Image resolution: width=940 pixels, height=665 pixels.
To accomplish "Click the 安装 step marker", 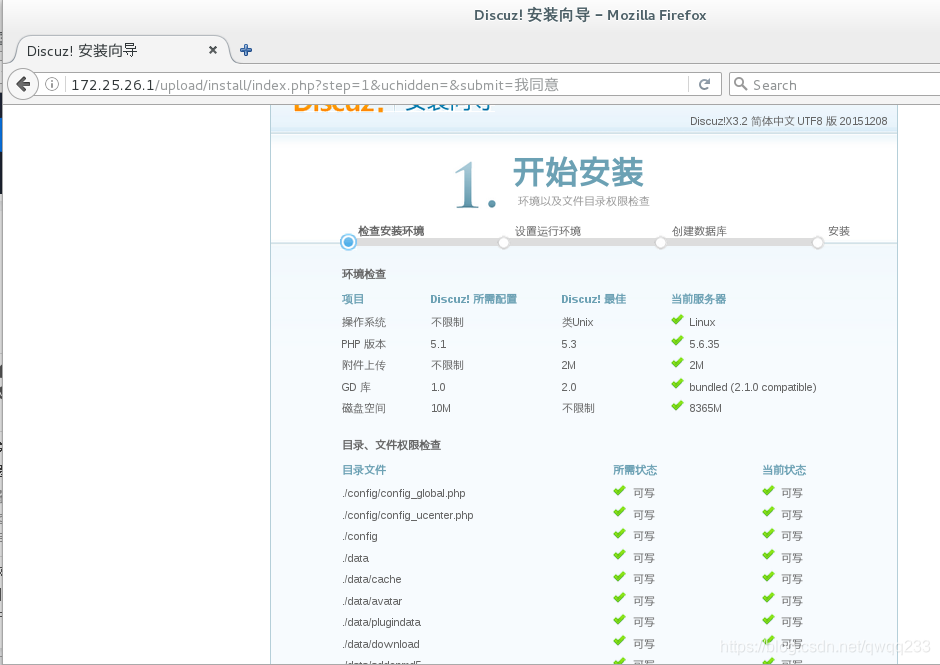I will pos(818,243).
